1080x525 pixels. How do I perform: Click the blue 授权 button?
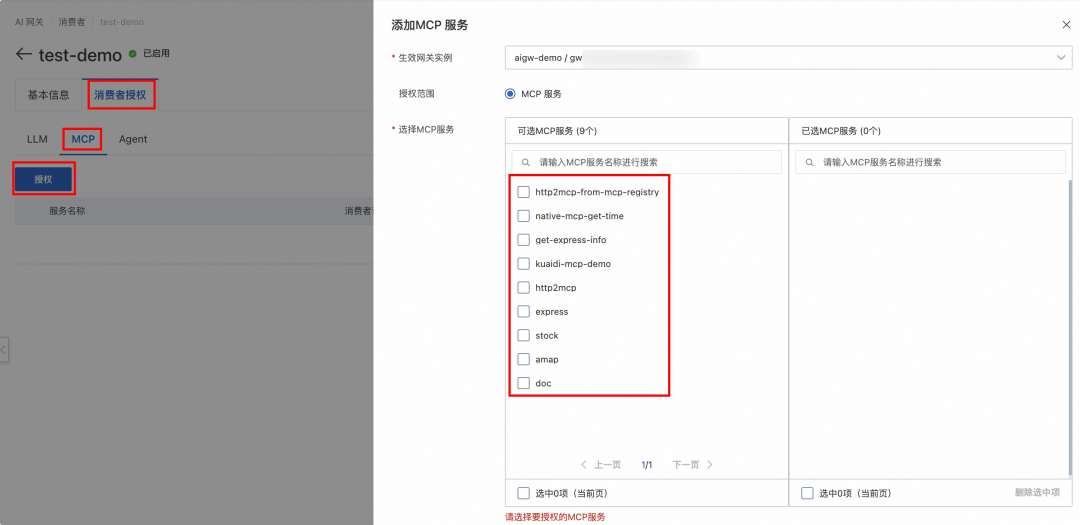click(43, 179)
